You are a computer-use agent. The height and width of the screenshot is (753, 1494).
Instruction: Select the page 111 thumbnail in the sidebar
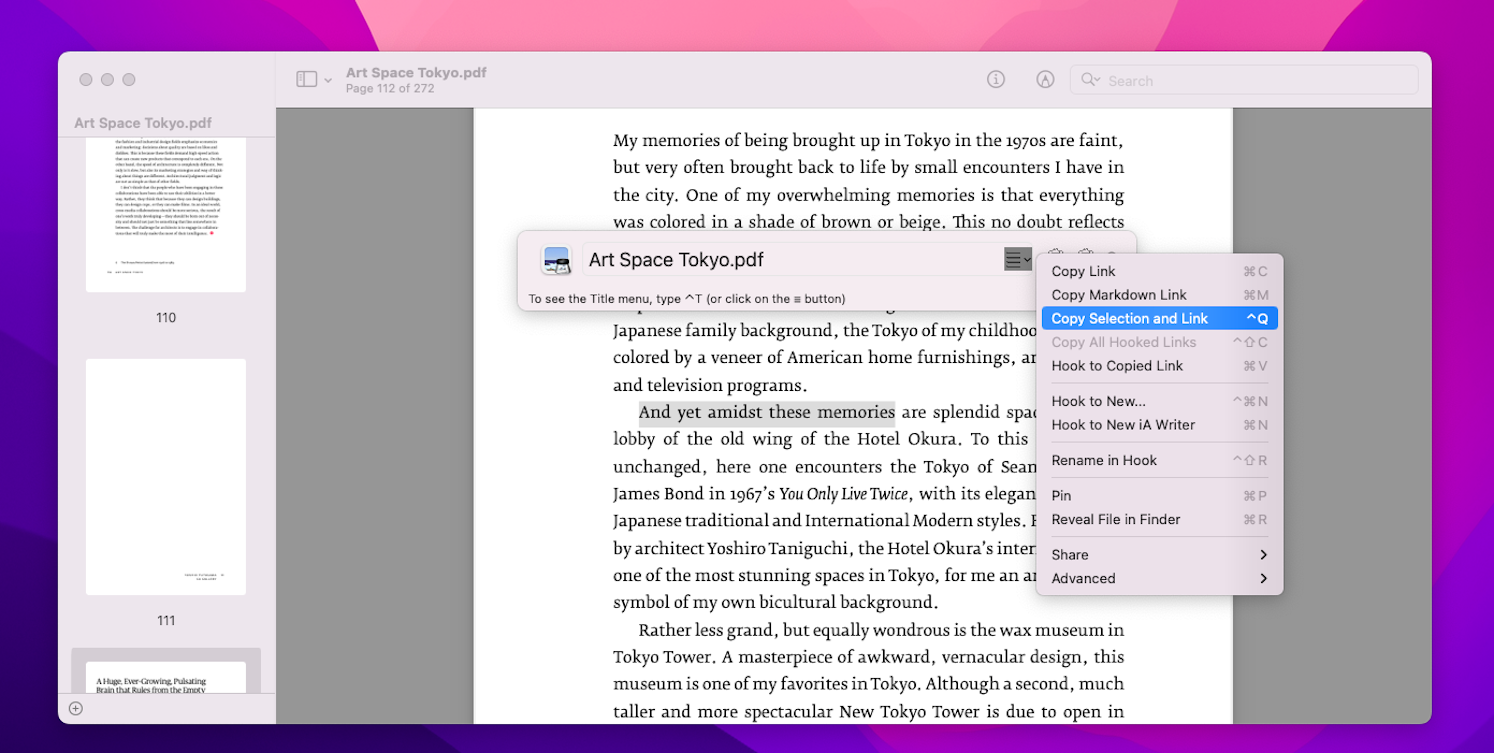pos(165,477)
